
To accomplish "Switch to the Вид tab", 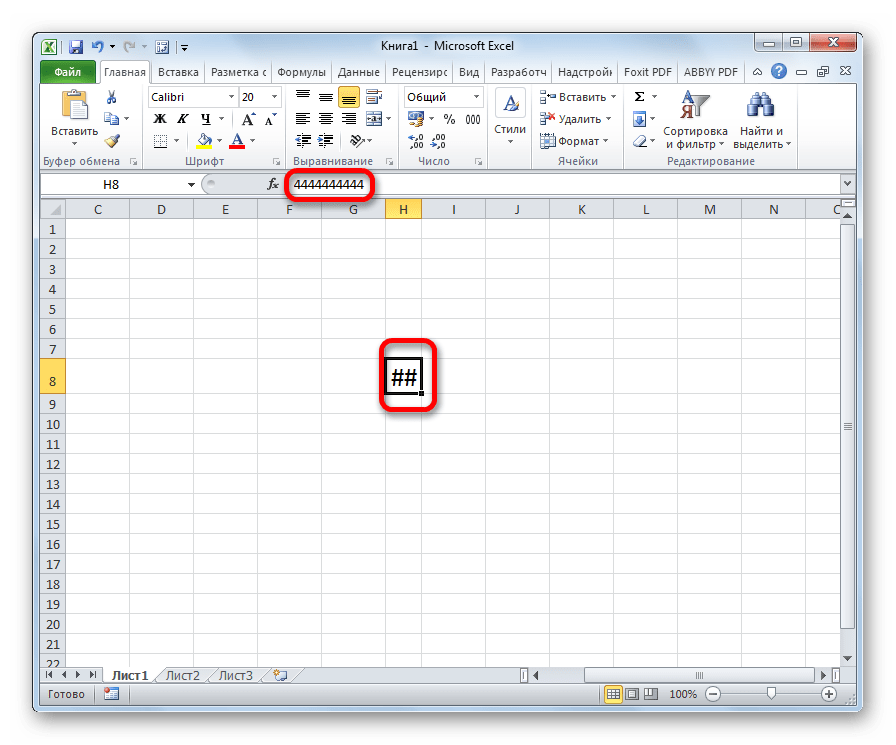I will coord(469,72).
